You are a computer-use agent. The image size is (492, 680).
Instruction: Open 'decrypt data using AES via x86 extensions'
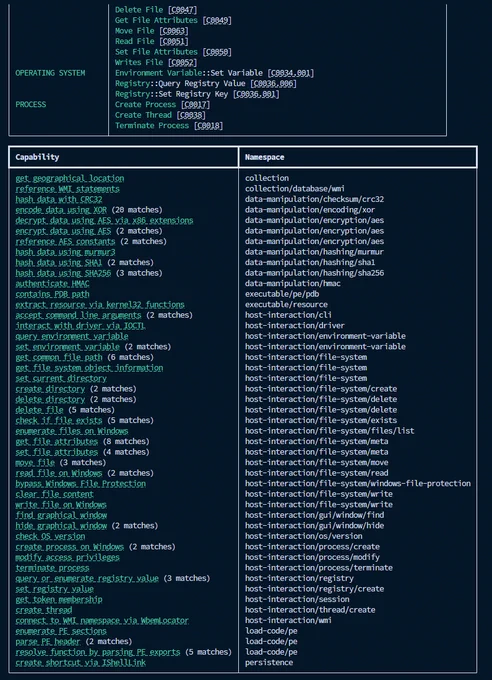click(105, 220)
